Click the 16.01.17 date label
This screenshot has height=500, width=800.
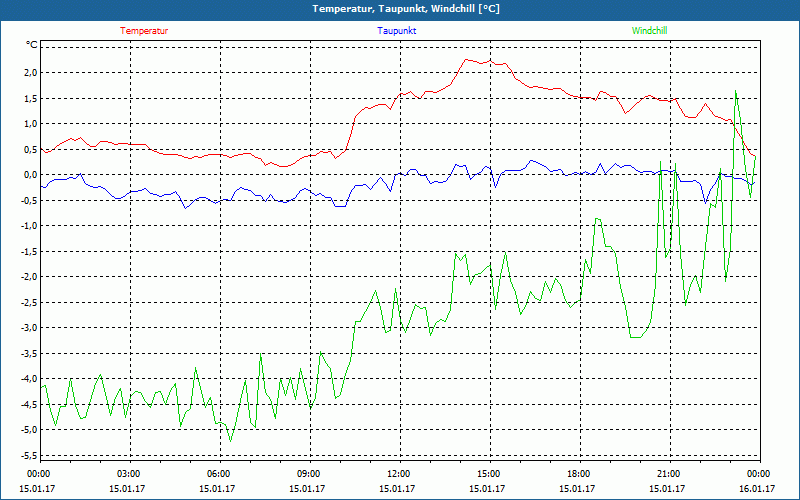coord(757,488)
